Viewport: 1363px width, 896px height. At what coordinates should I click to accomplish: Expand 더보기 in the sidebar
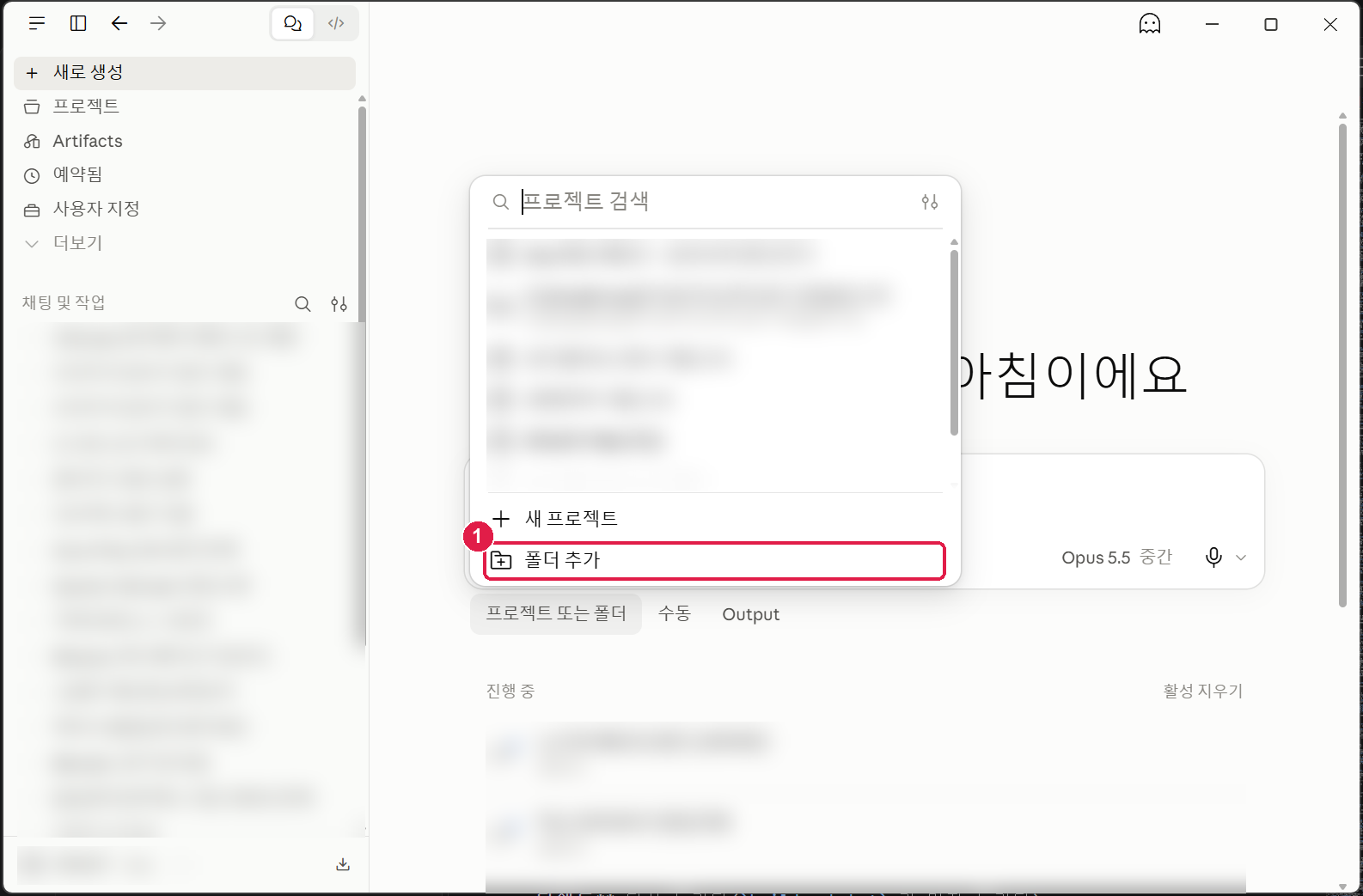click(185, 243)
